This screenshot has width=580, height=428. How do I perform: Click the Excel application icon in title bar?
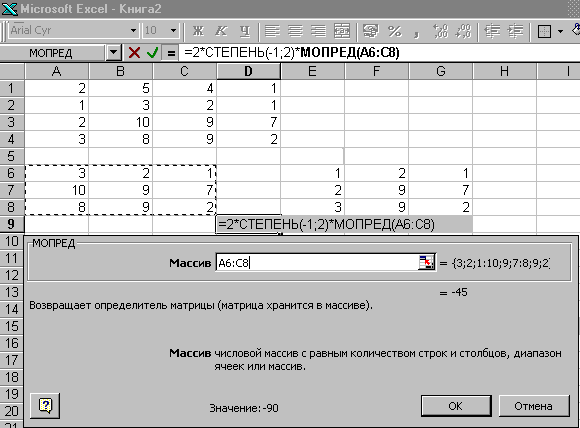tap(9, 9)
